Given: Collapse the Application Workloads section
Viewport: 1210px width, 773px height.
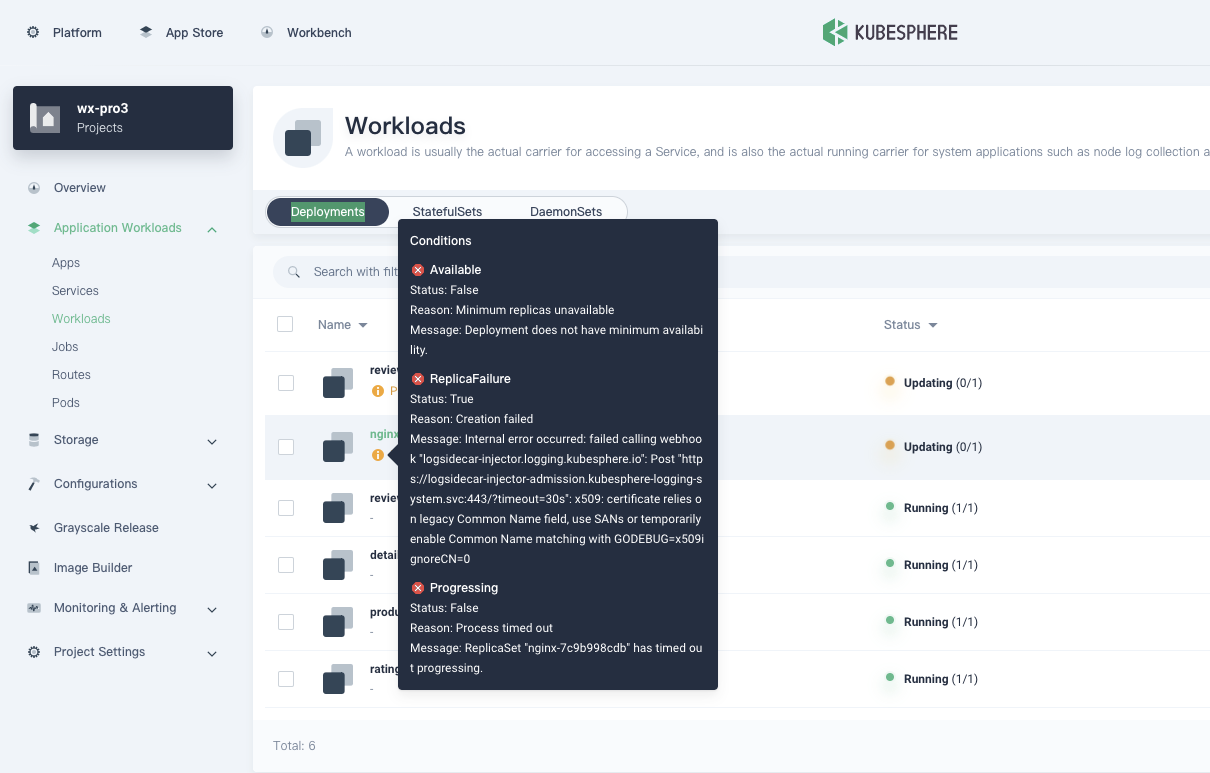Looking at the screenshot, I should (x=211, y=229).
